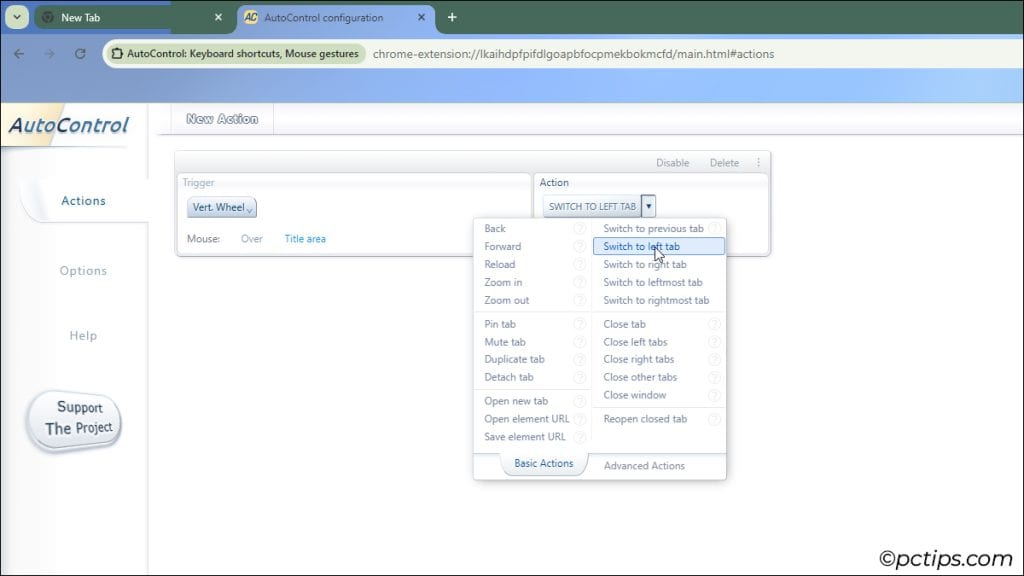1024x576 pixels.
Task: Click the arrow beside SWITCH TO LEFT TAB
Action: point(649,206)
